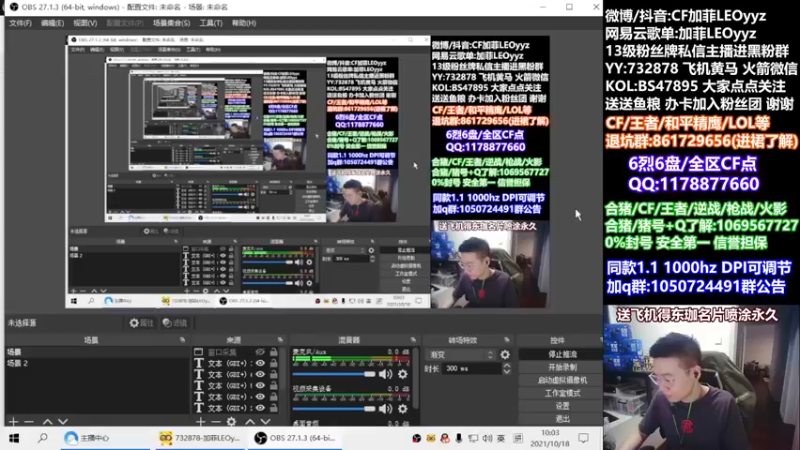Toggle visibility of the 窗口采集 source
Image resolution: width=800 pixels, height=450 pixels.
point(260,352)
